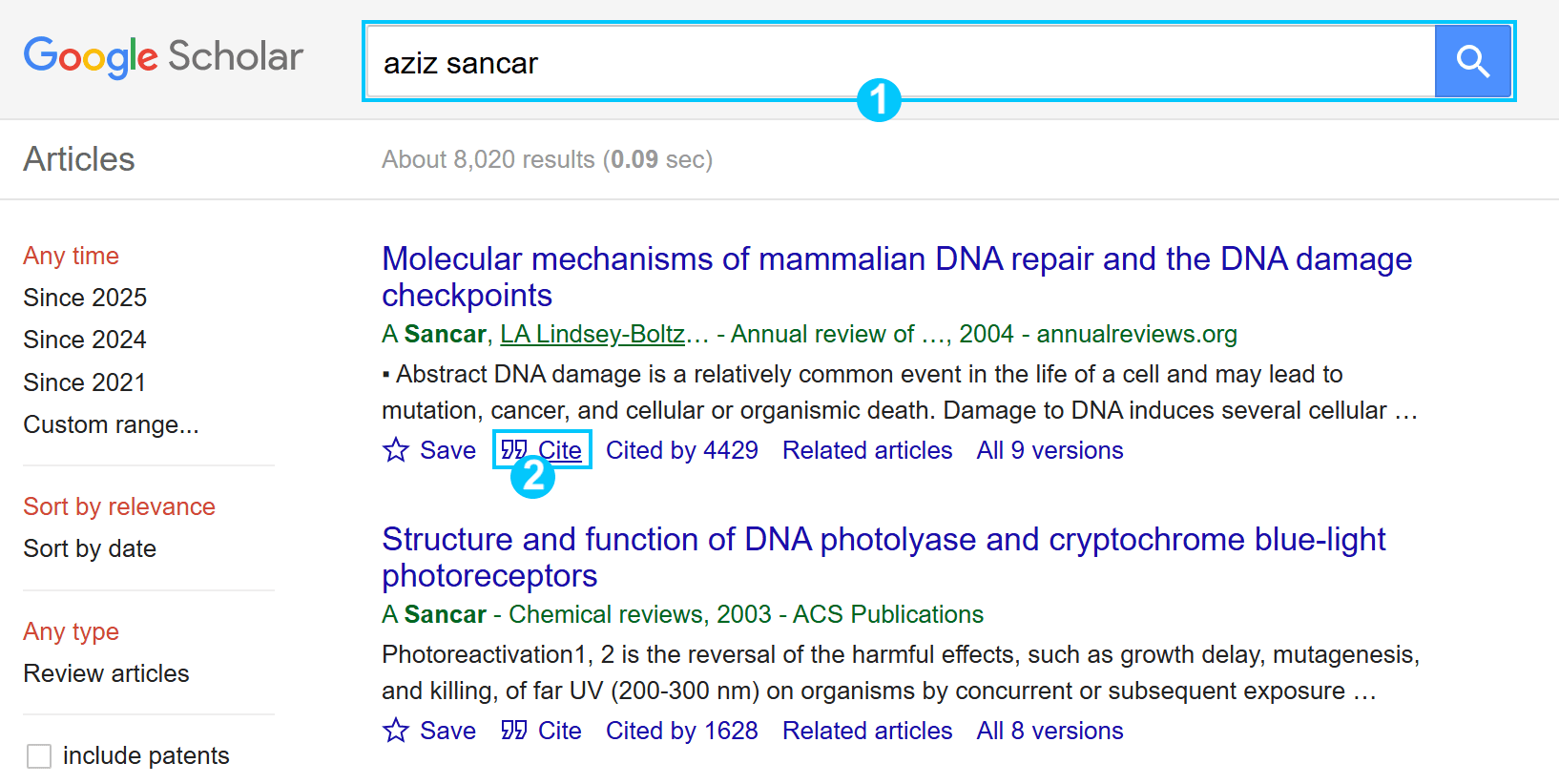
Task: View Related articles for second result
Action: tap(867, 731)
